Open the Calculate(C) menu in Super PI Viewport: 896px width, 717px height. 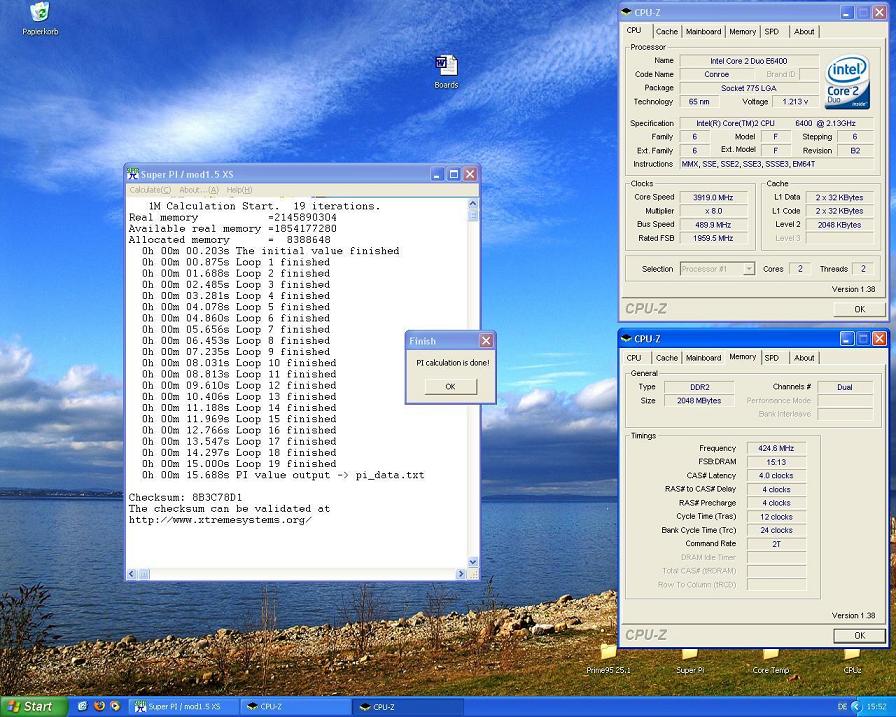(150, 190)
